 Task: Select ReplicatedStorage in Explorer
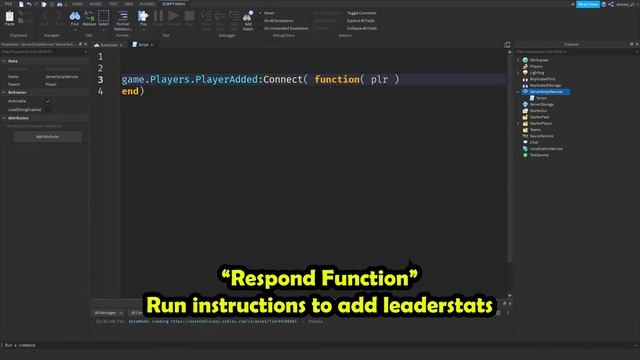point(545,85)
